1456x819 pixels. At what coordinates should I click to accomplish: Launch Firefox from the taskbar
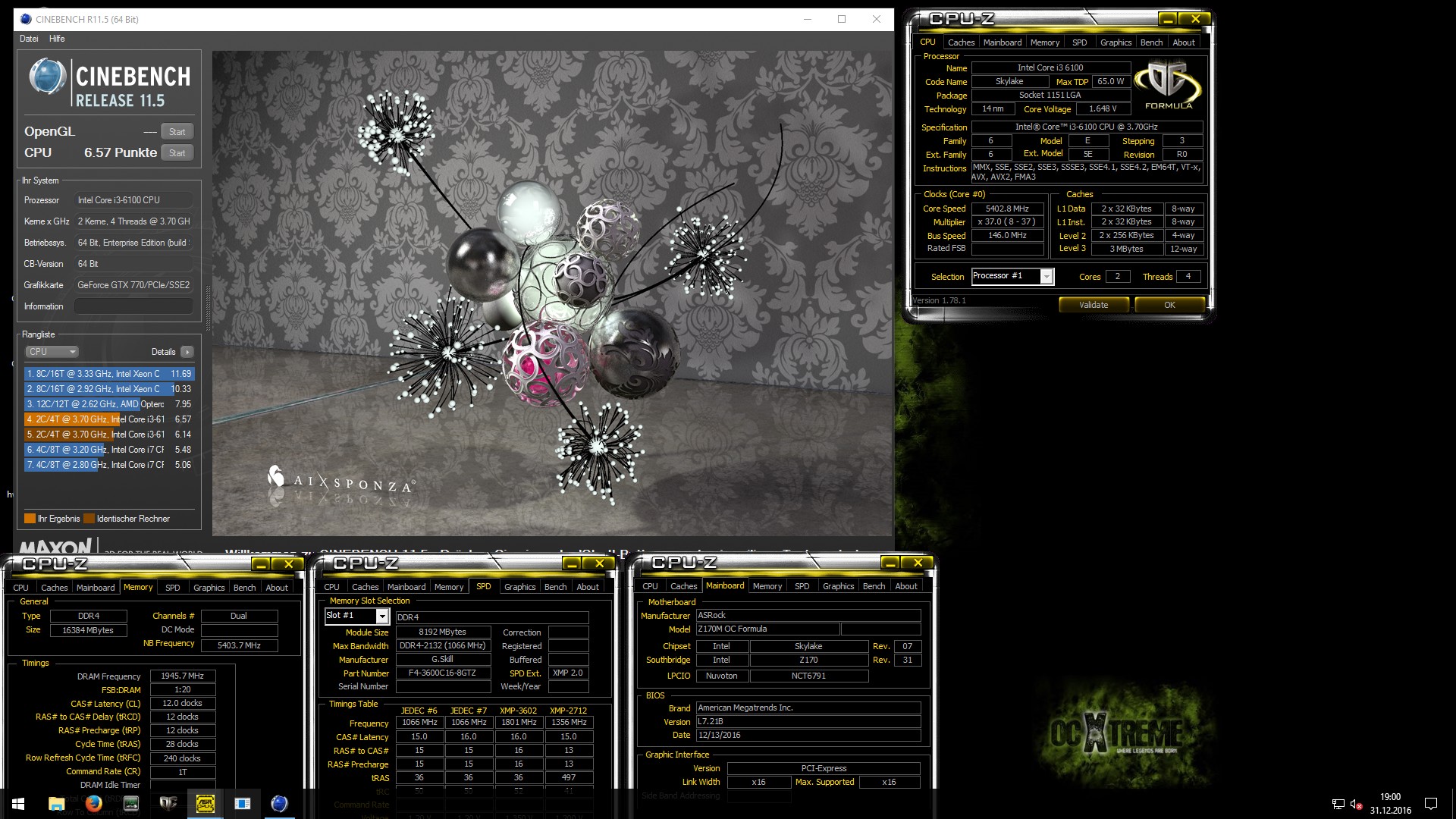[x=93, y=804]
